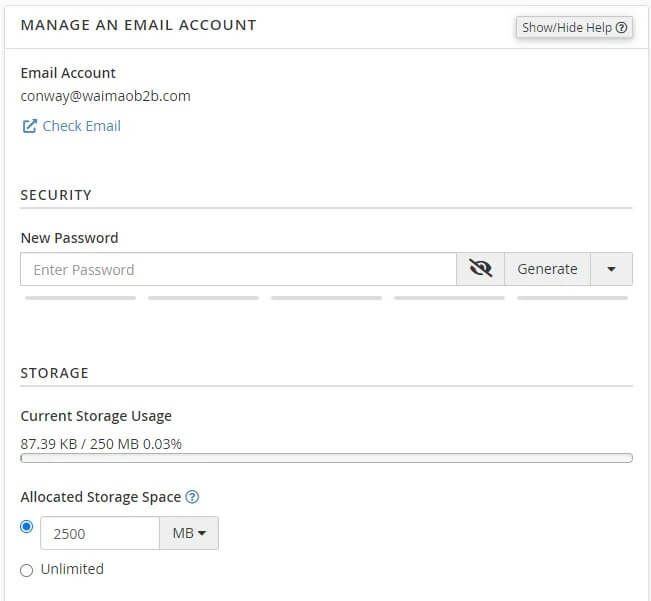
Task: Click the New Password label
Action: point(69,238)
